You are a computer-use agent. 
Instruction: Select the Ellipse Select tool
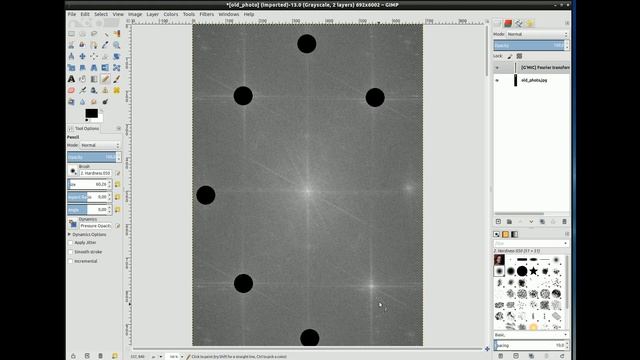tap(82, 34)
